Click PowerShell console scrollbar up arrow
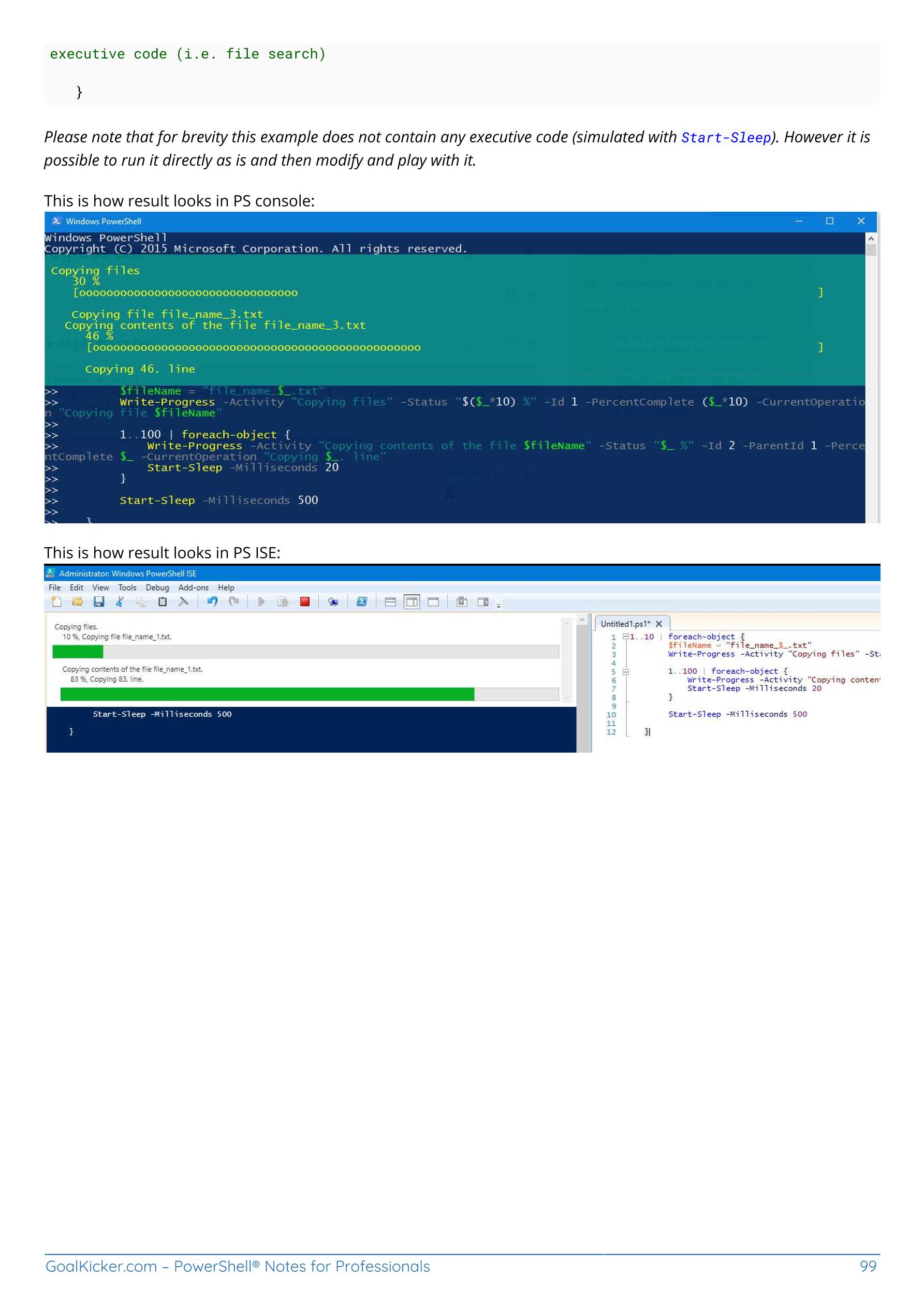924x1307 pixels. point(871,239)
